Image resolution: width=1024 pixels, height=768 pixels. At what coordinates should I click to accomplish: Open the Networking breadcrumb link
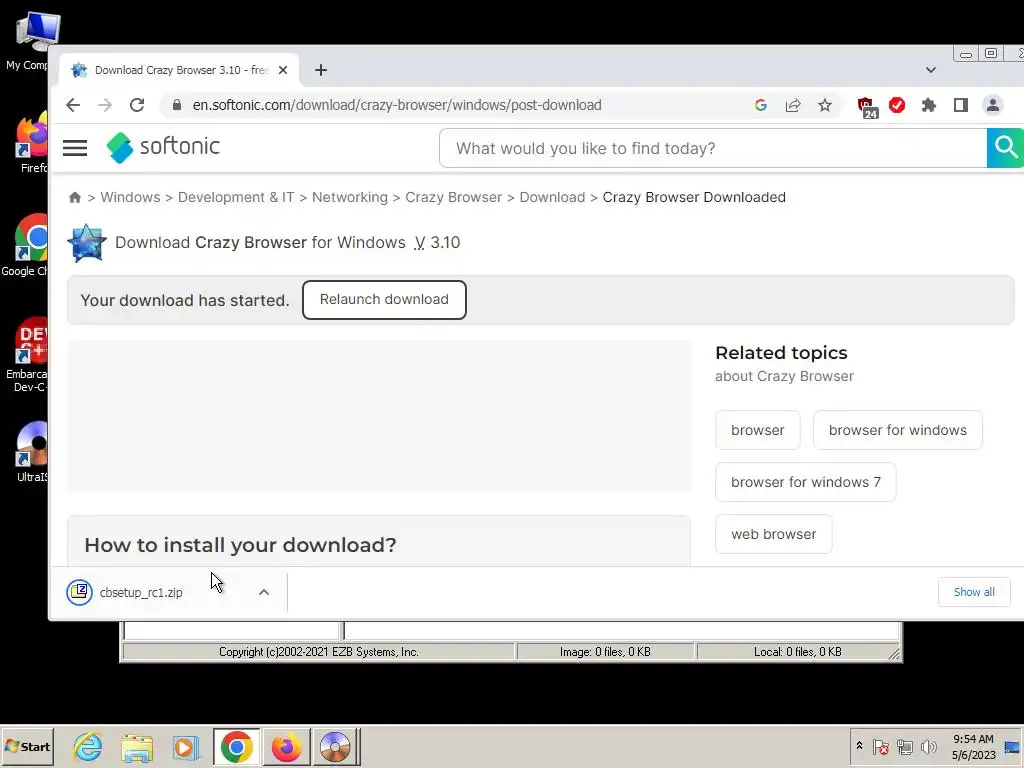click(349, 197)
